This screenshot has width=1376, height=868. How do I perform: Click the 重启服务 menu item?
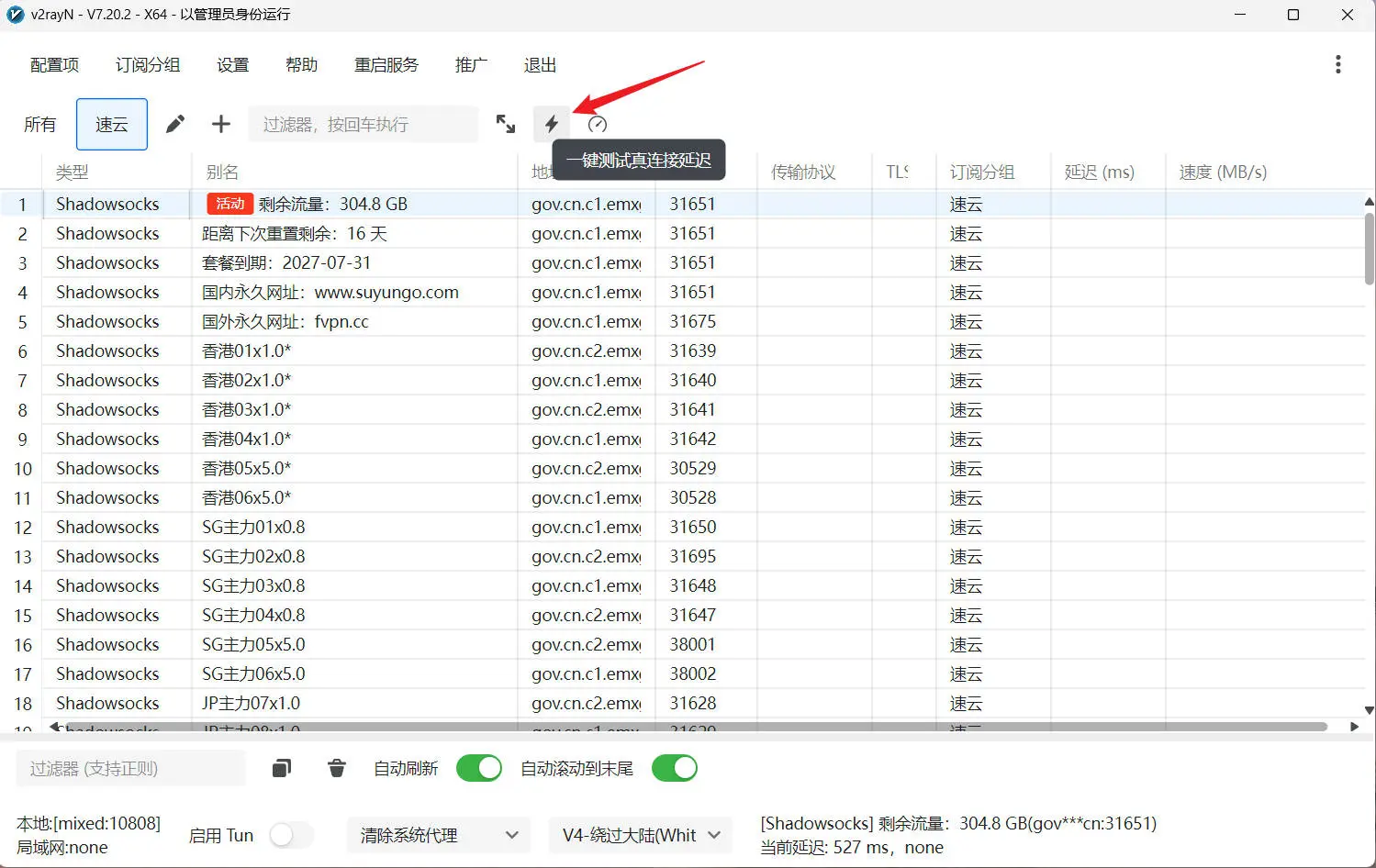[386, 64]
